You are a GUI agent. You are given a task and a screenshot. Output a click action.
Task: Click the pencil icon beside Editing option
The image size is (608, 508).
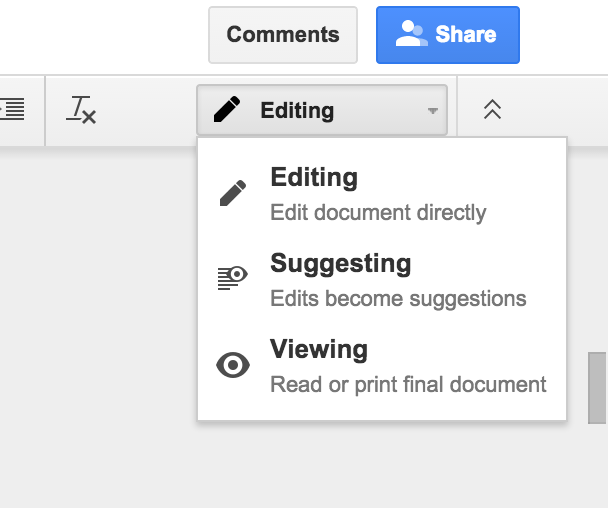click(233, 193)
